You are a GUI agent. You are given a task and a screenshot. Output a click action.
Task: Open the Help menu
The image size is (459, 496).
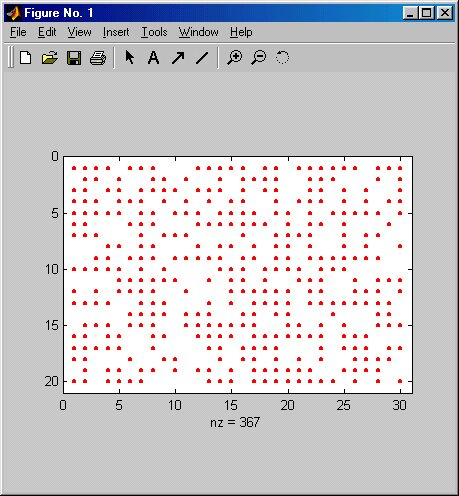coord(241,32)
